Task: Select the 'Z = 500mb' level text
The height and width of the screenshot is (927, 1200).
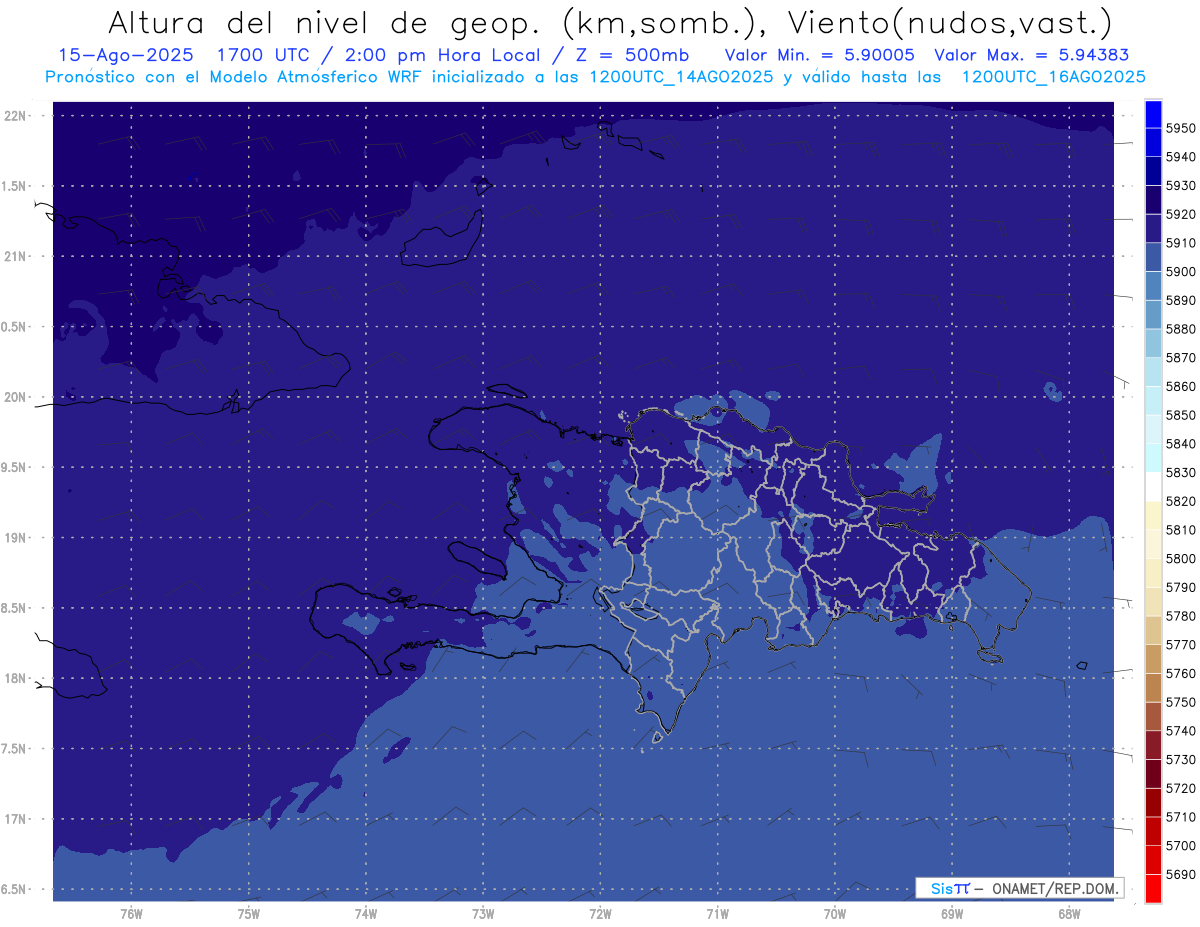Action: pyautogui.click(x=633, y=55)
